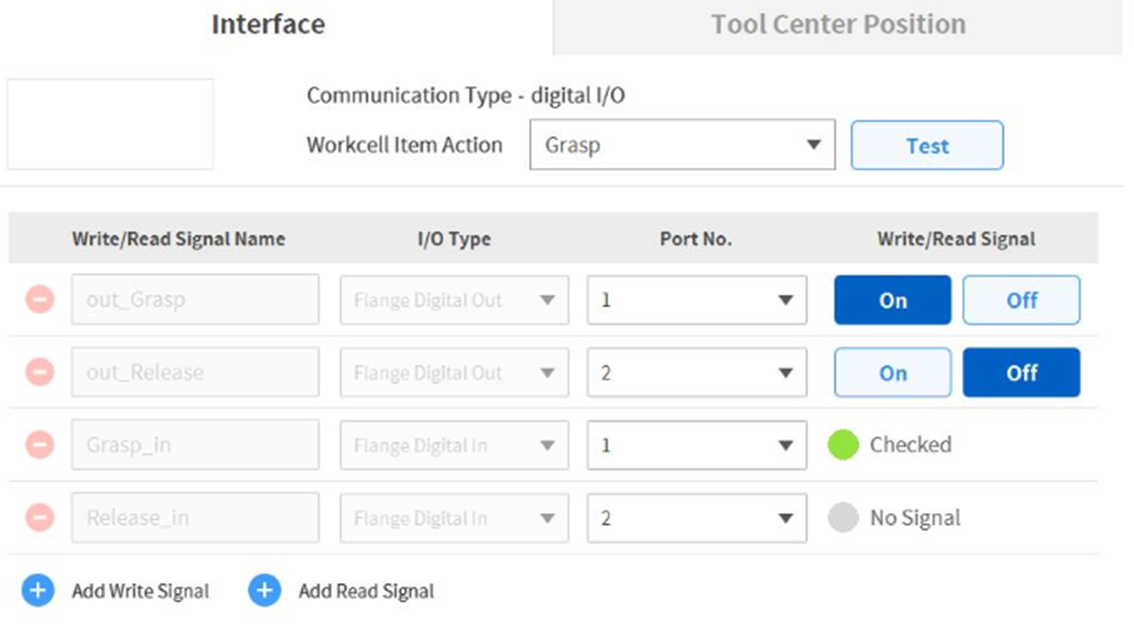Click the Add Read Signal plus icon

(264, 590)
